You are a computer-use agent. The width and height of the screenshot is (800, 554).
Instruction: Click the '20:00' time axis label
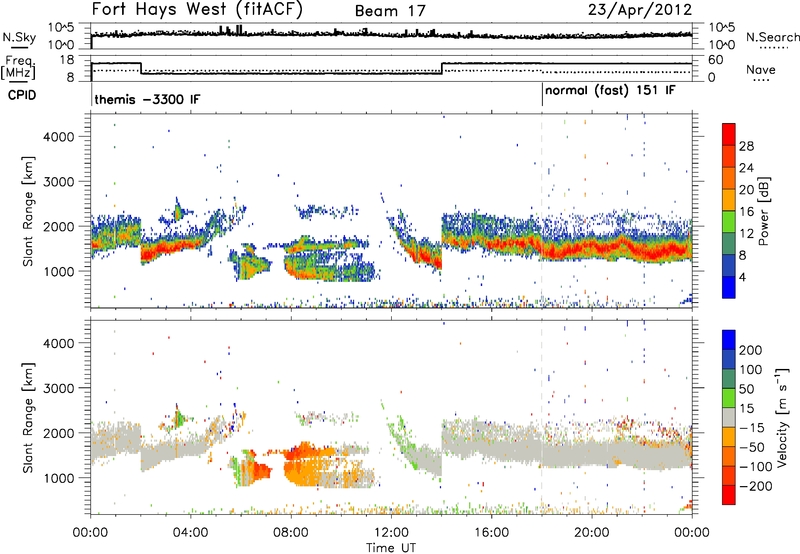[x=591, y=533]
